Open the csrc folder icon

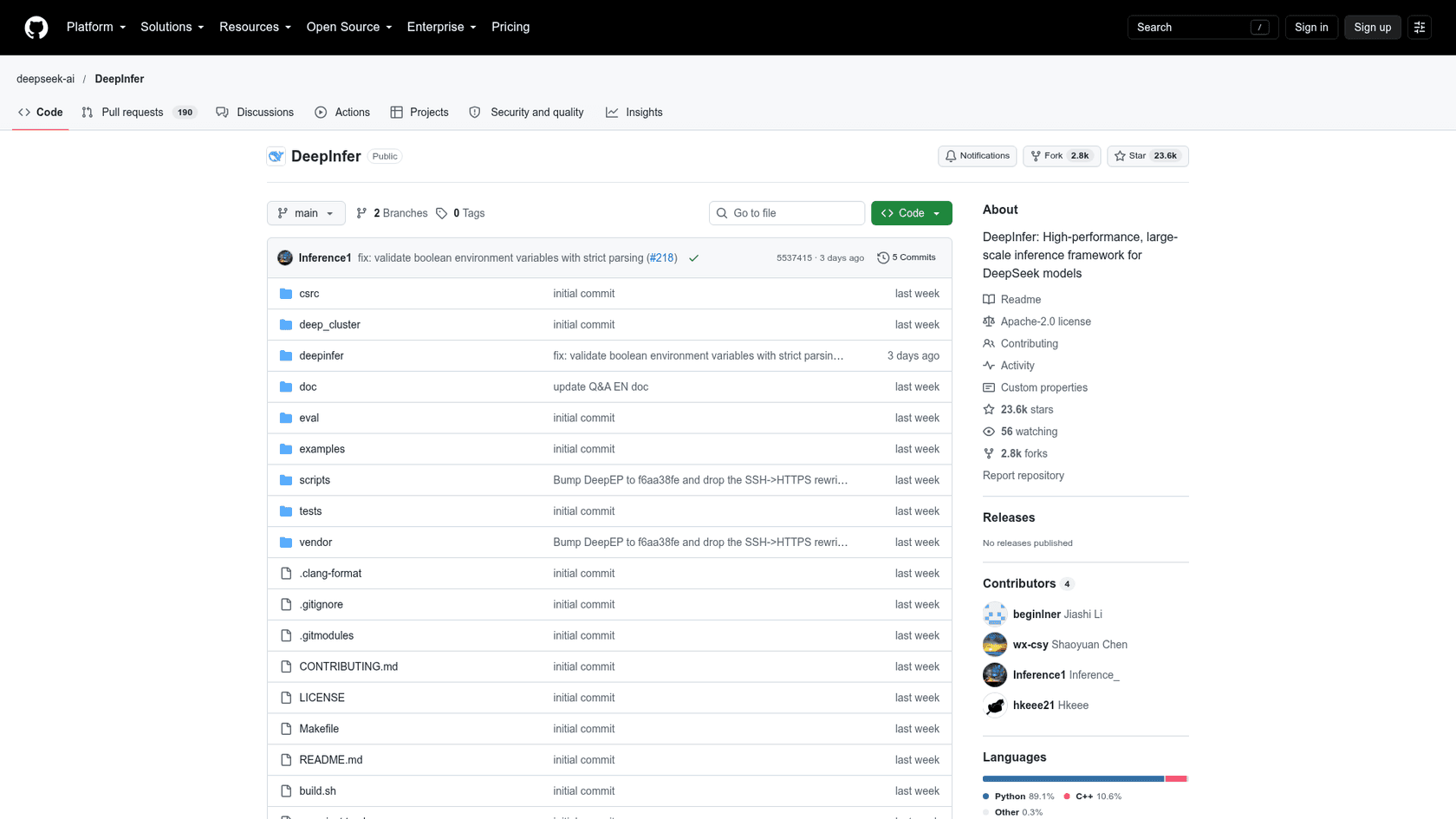pyautogui.click(x=286, y=294)
